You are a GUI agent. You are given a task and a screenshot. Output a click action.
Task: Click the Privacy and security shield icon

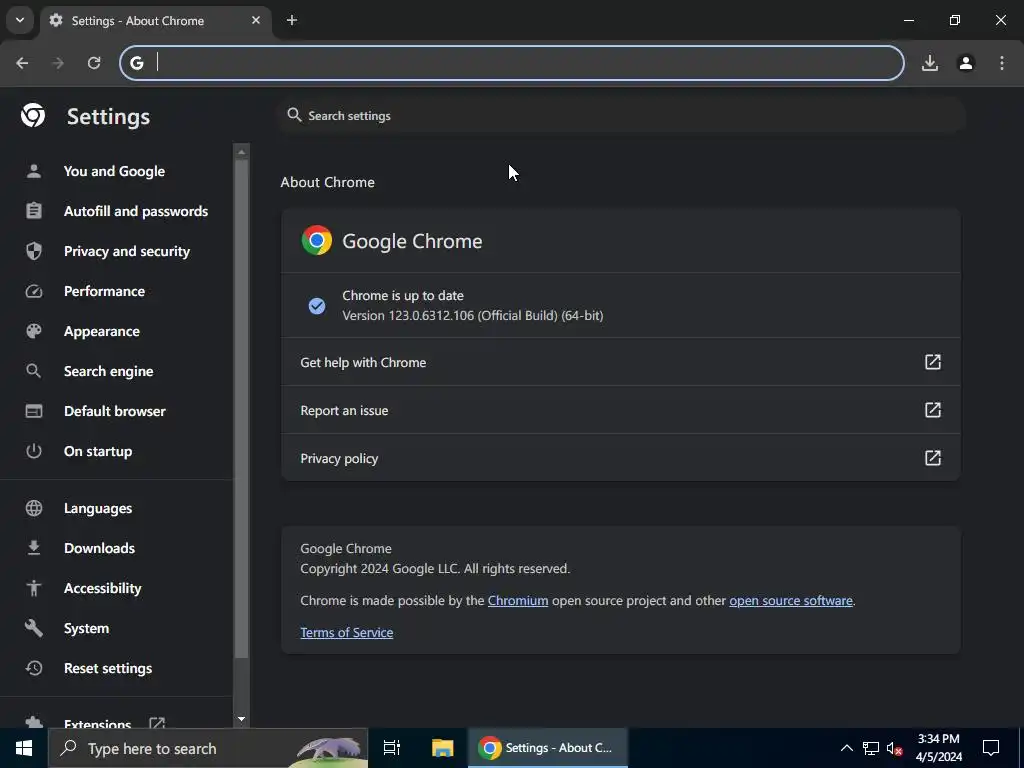click(33, 251)
